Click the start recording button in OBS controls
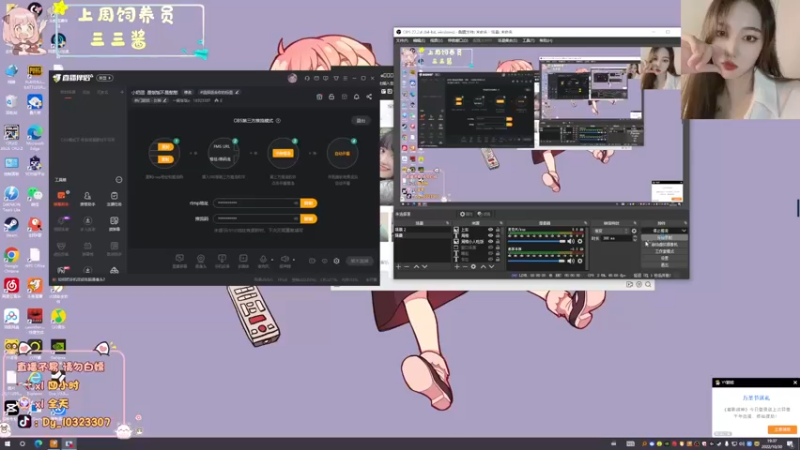 [x=664, y=238]
